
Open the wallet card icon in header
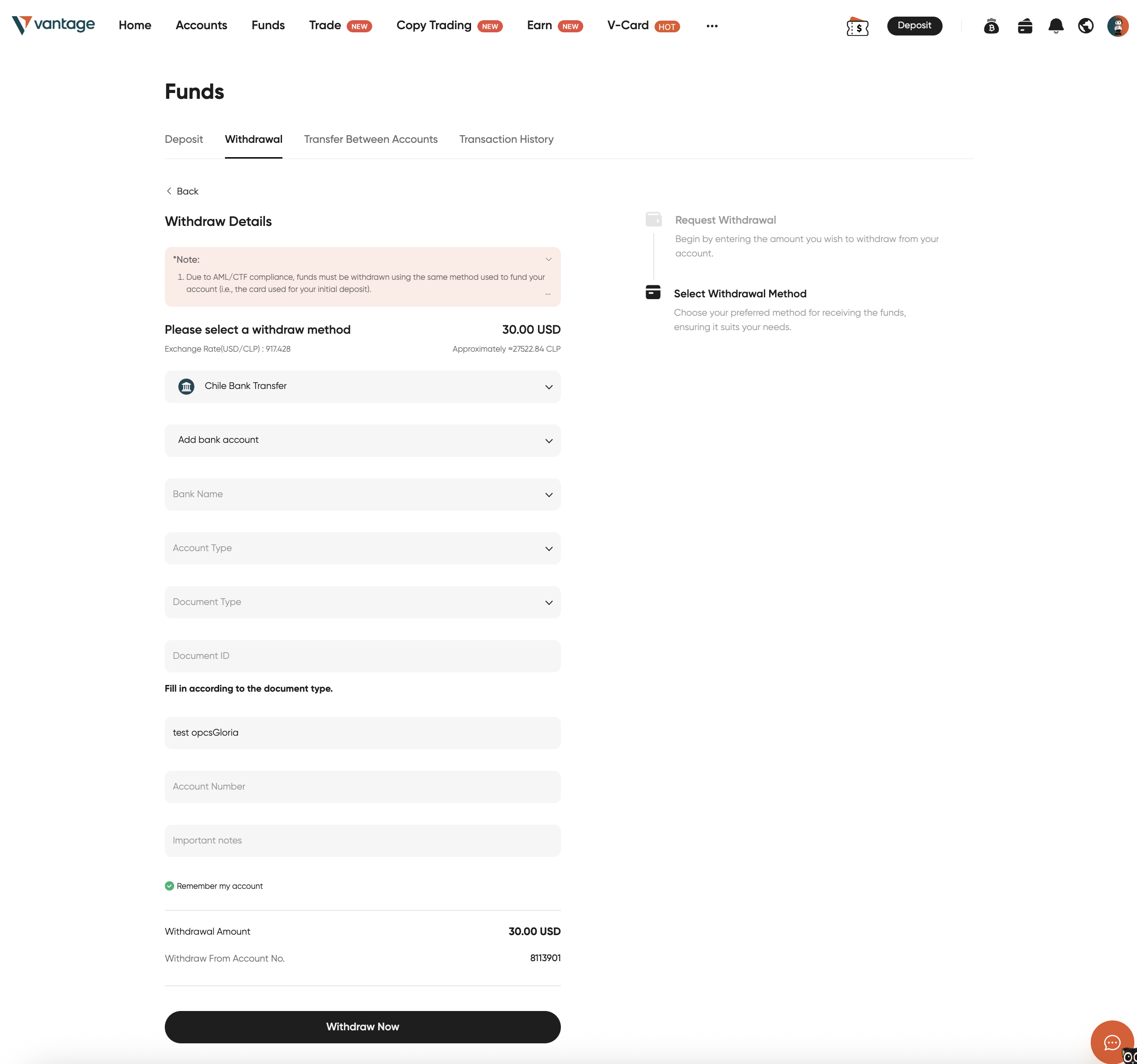pos(1025,26)
